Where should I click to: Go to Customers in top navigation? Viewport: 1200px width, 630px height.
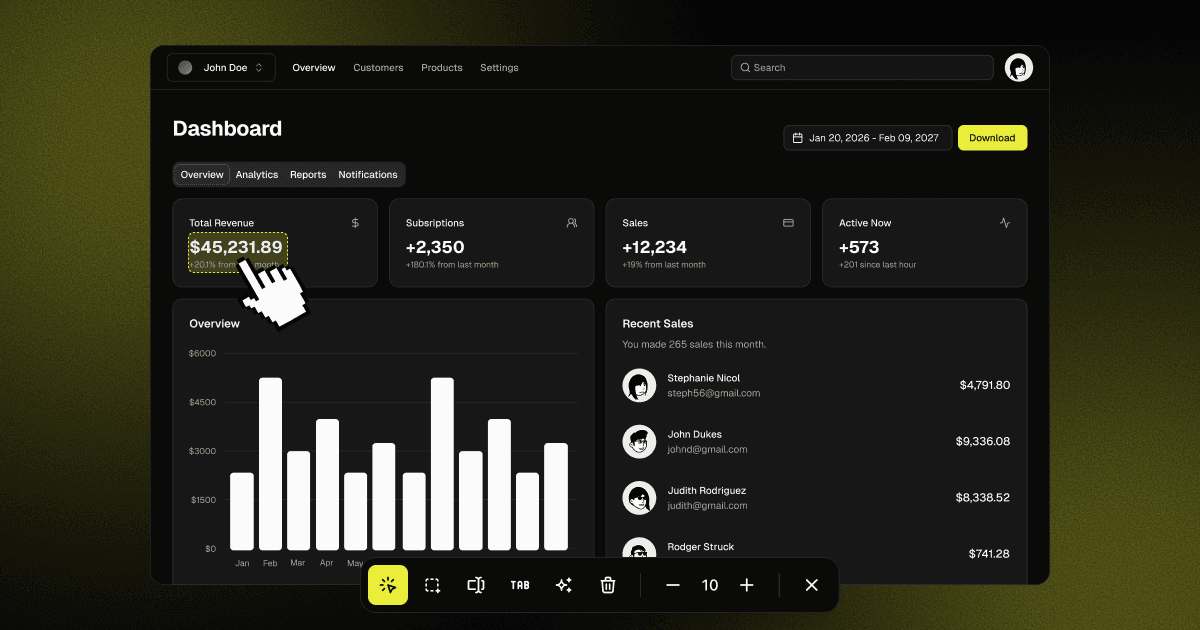click(x=378, y=68)
